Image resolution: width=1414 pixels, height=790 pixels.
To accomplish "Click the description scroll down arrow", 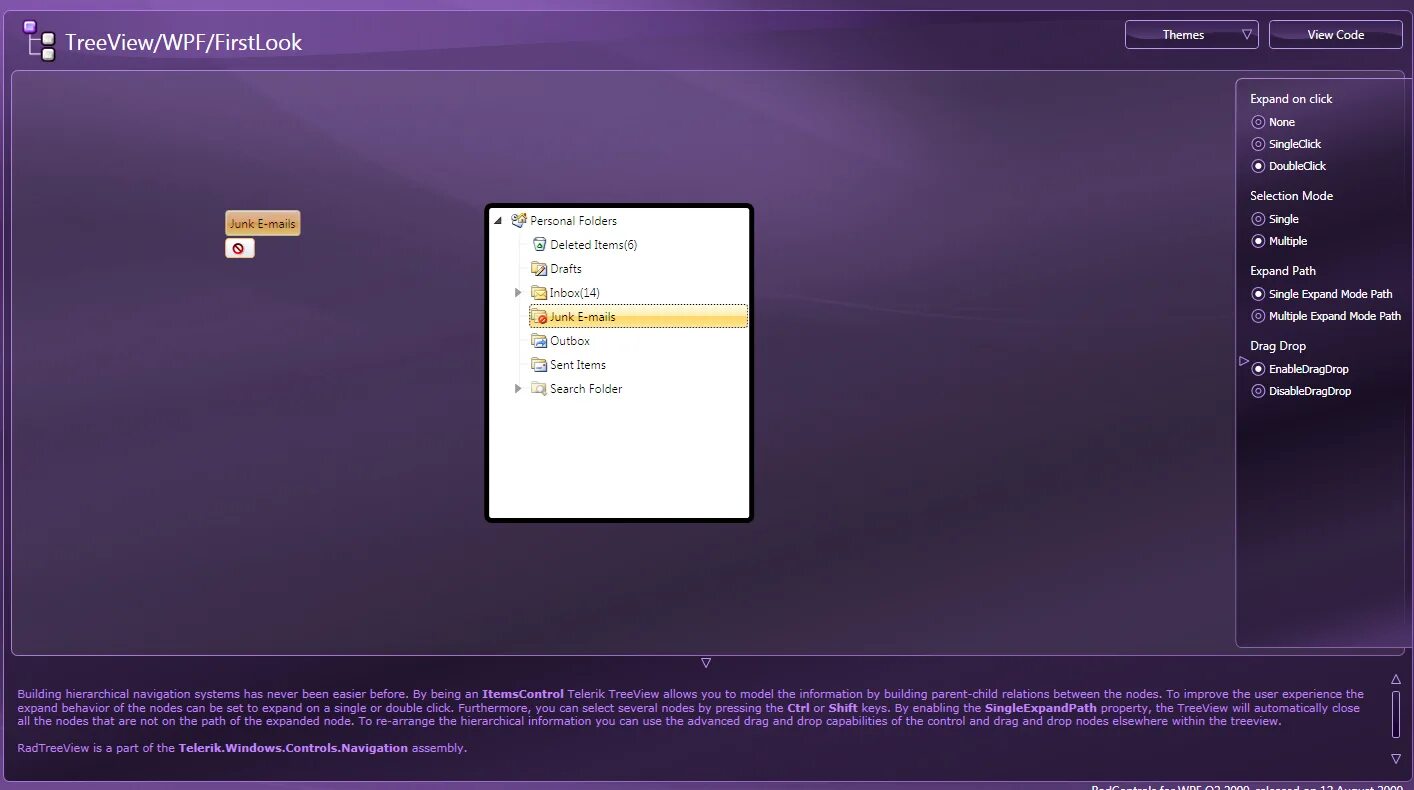I will 1396,759.
